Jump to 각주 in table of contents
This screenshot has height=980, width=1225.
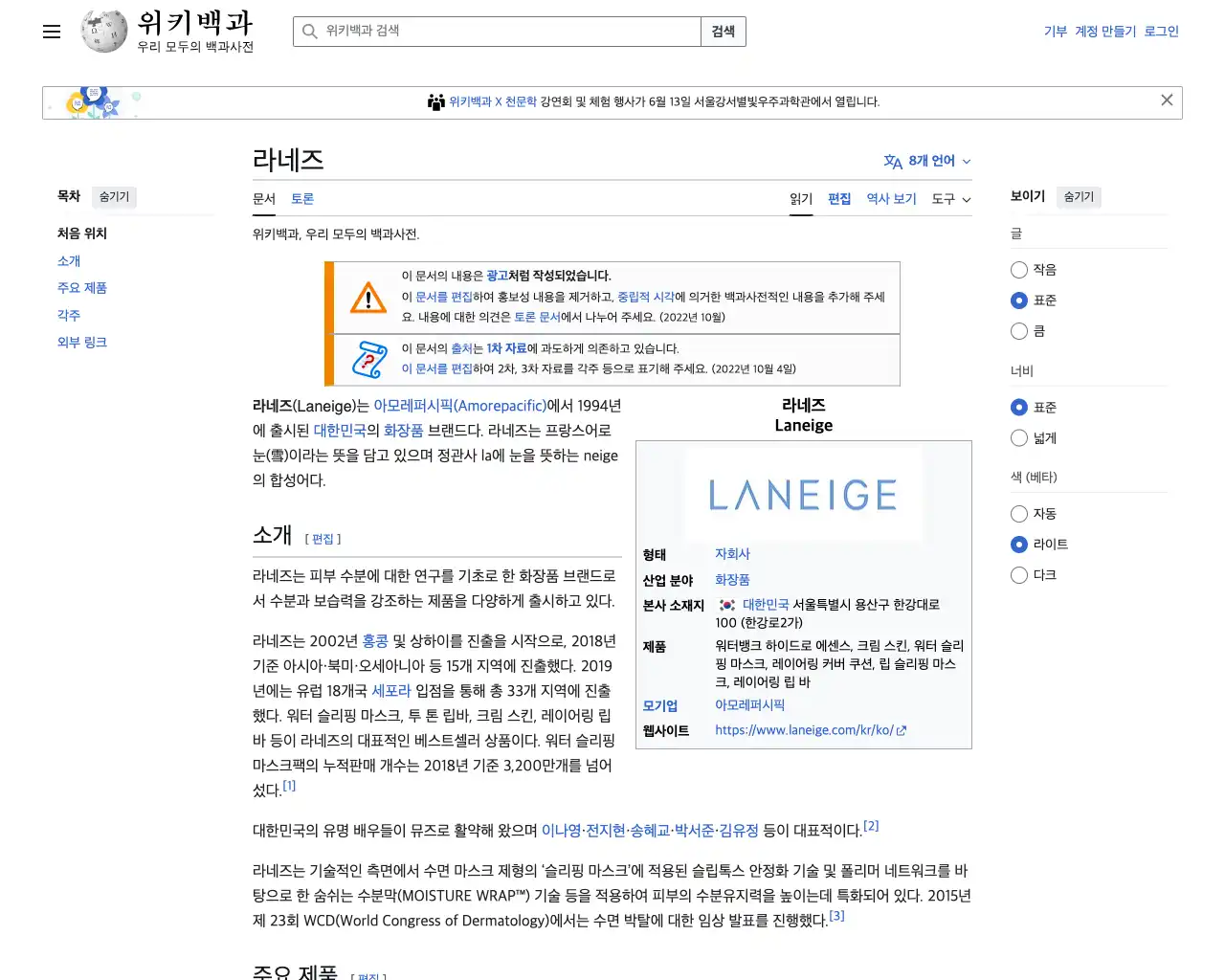69,315
